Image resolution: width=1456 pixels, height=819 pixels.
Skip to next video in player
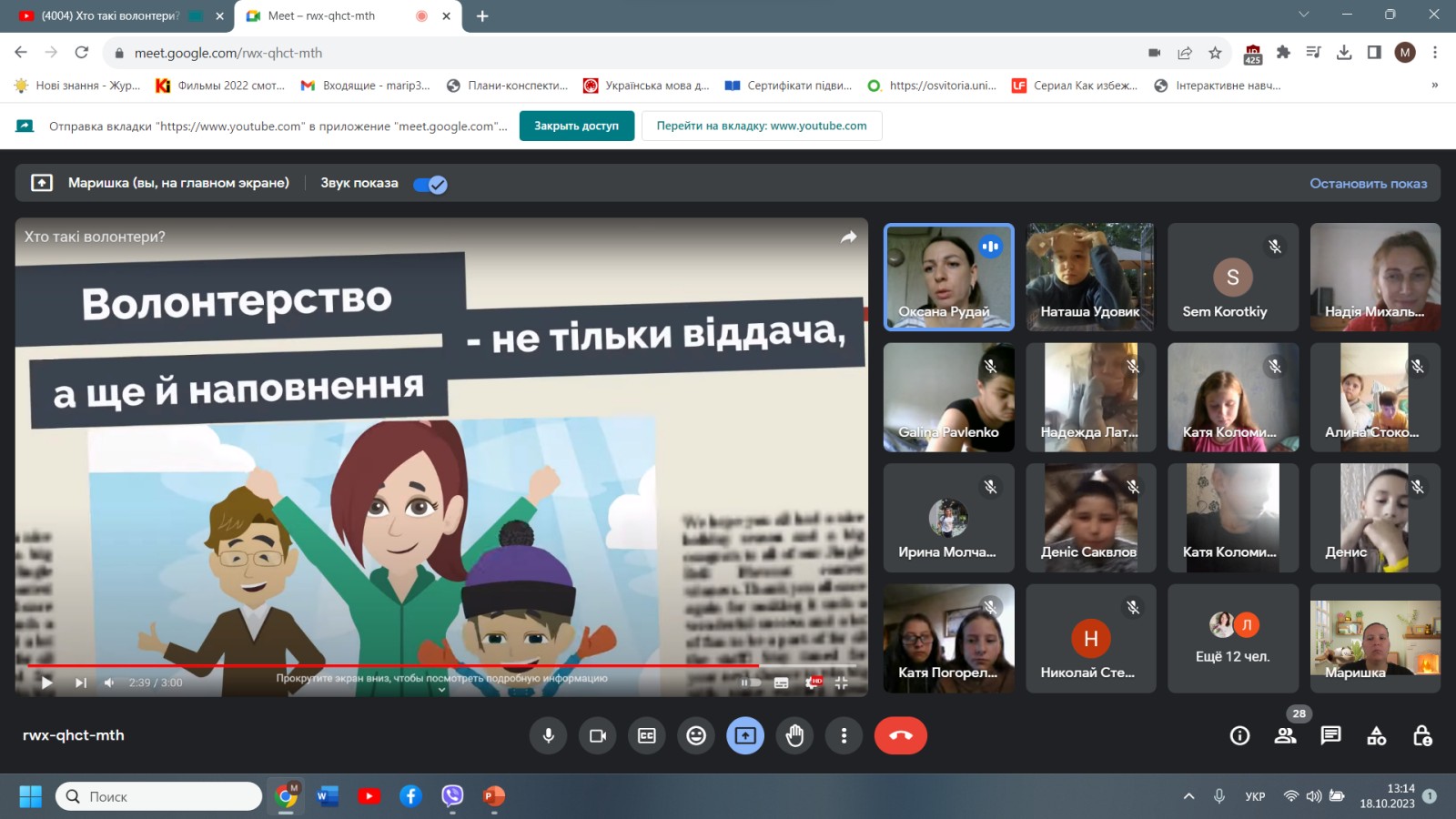(x=81, y=682)
